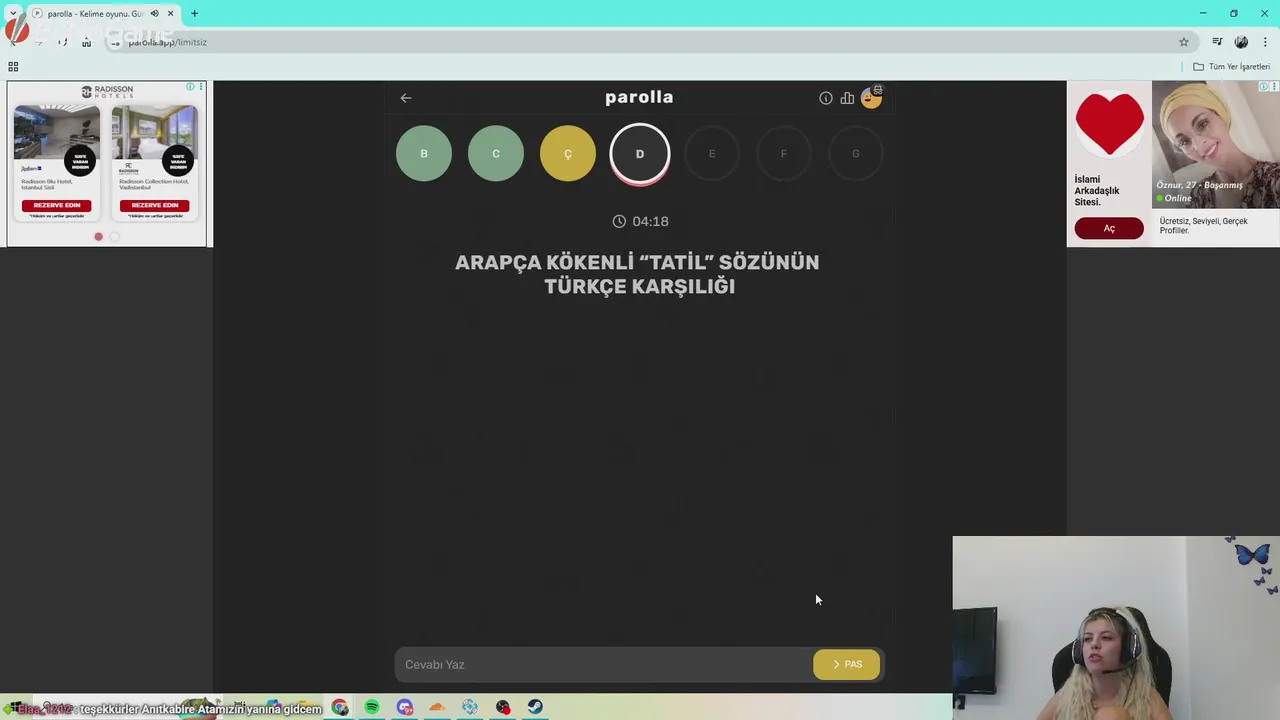Image resolution: width=1280 pixels, height=720 pixels.
Task: Open the browser profile avatar icon
Action: [x=1241, y=42]
